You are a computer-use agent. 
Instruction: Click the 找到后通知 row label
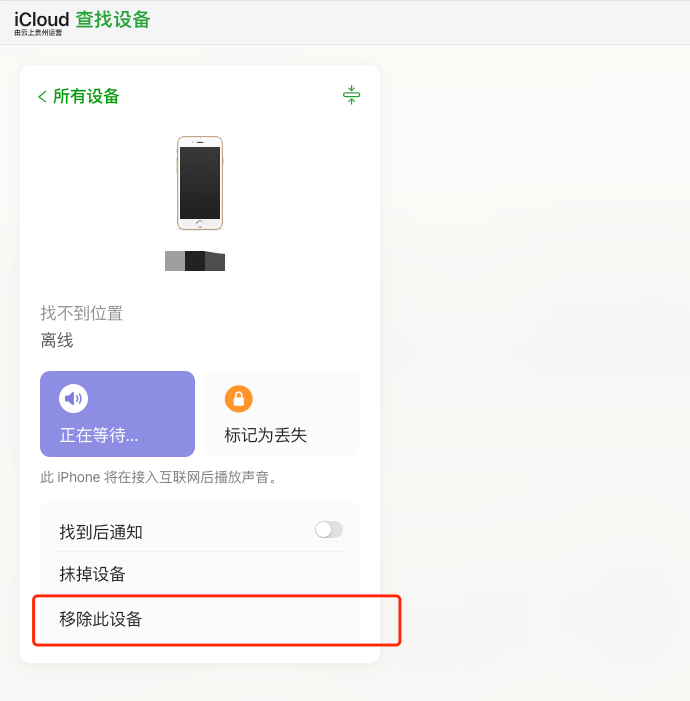(x=101, y=532)
